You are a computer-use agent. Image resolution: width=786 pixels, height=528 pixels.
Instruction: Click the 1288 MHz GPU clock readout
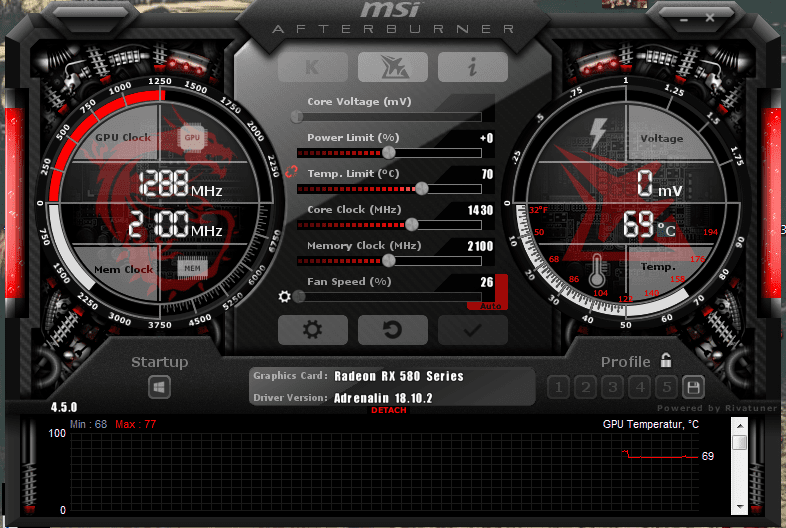[180, 184]
